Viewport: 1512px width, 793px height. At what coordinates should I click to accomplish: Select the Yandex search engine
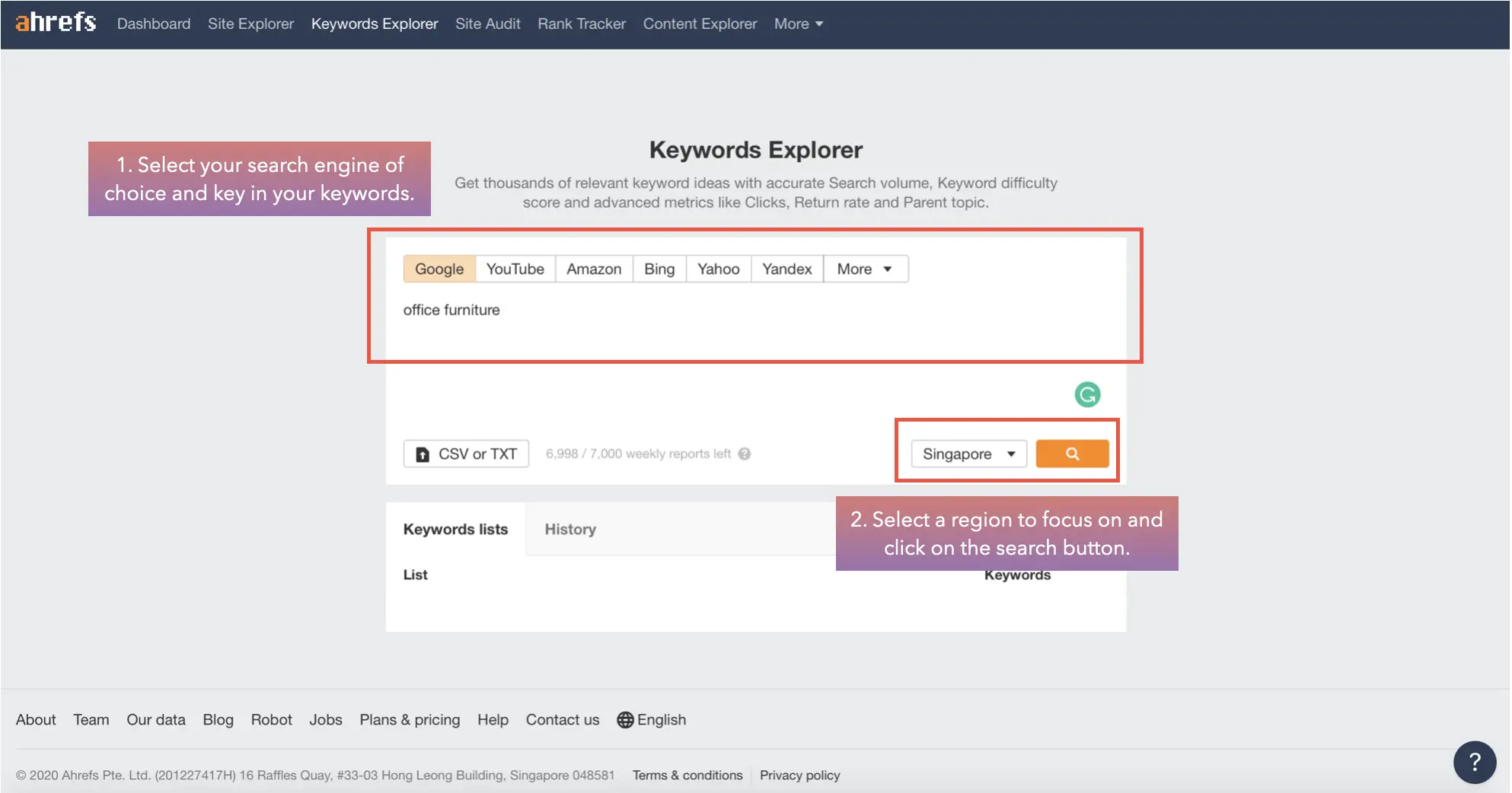[787, 269]
